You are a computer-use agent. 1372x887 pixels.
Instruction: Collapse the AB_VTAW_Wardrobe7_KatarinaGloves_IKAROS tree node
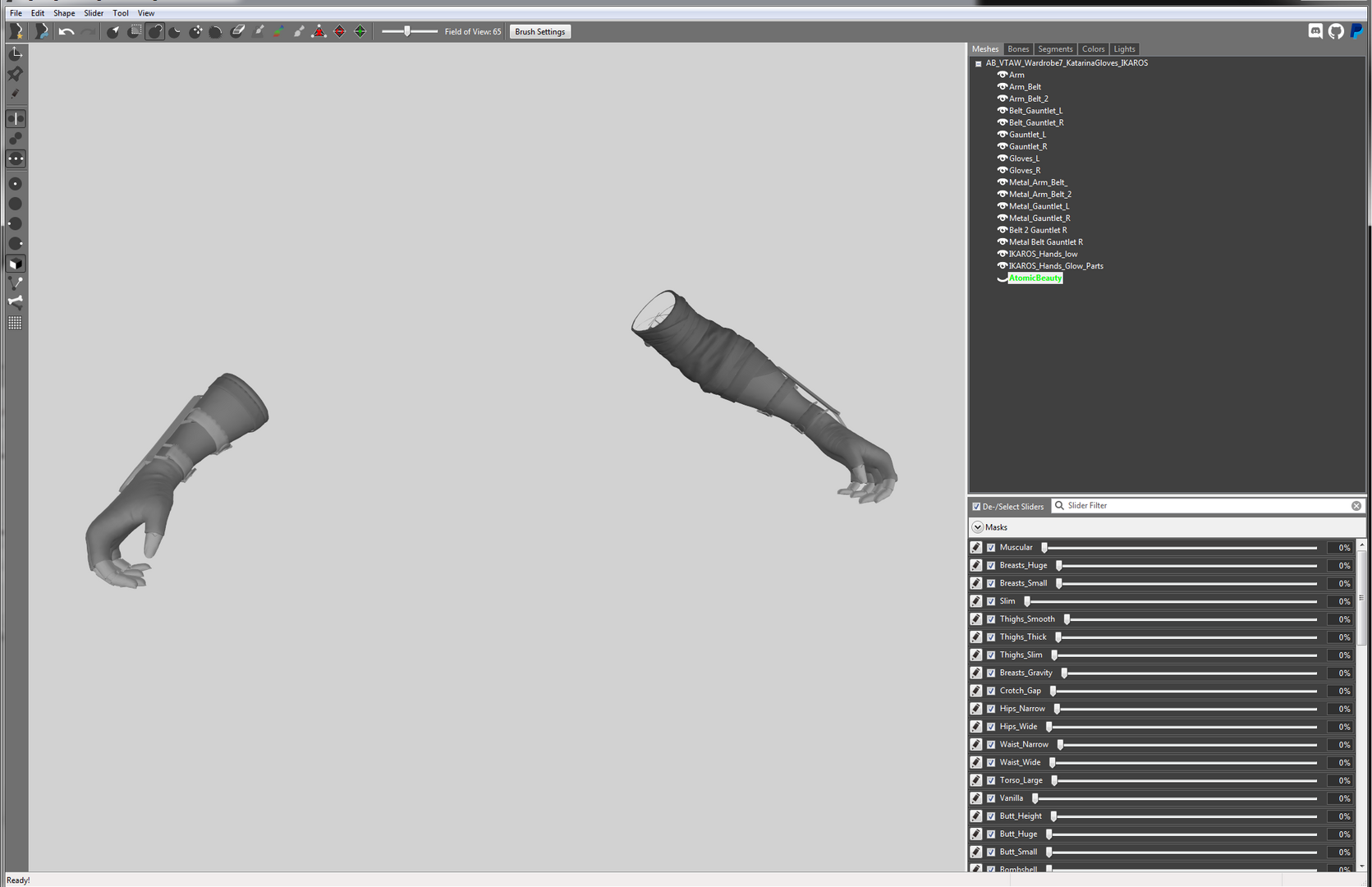pyautogui.click(x=978, y=63)
